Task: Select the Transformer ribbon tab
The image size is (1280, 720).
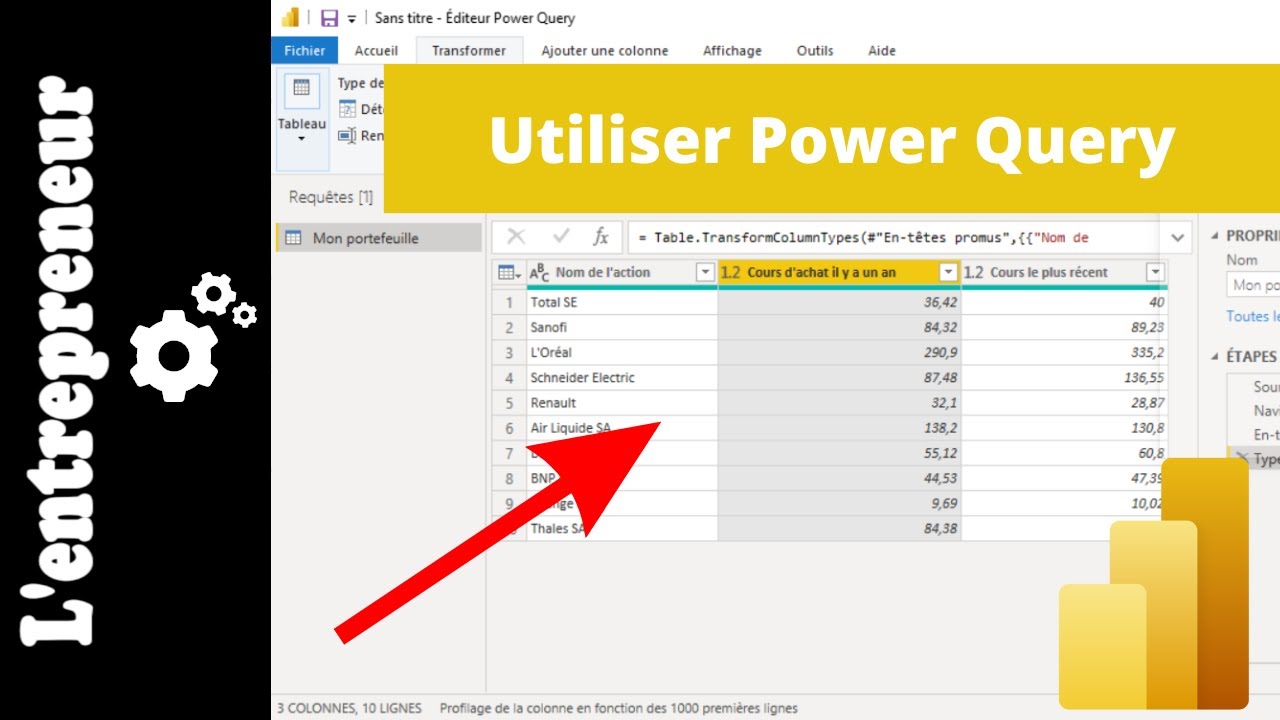Action: (x=469, y=50)
